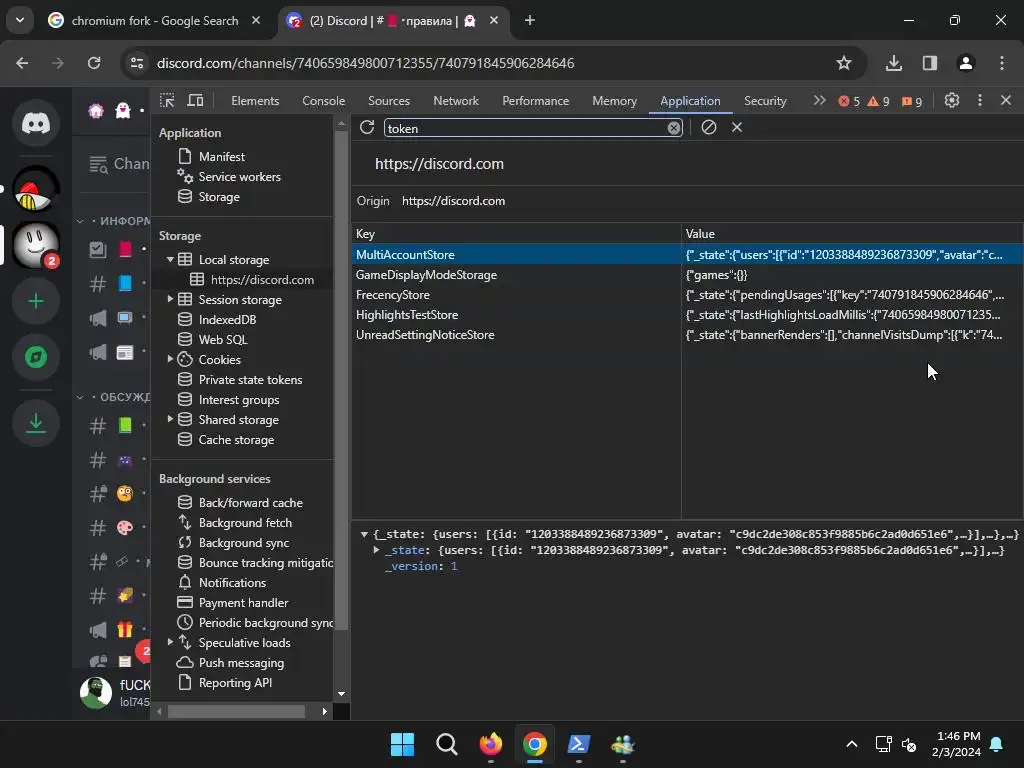Open Chrome downloads icon
Screen dimensions: 1024x768
point(893,63)
